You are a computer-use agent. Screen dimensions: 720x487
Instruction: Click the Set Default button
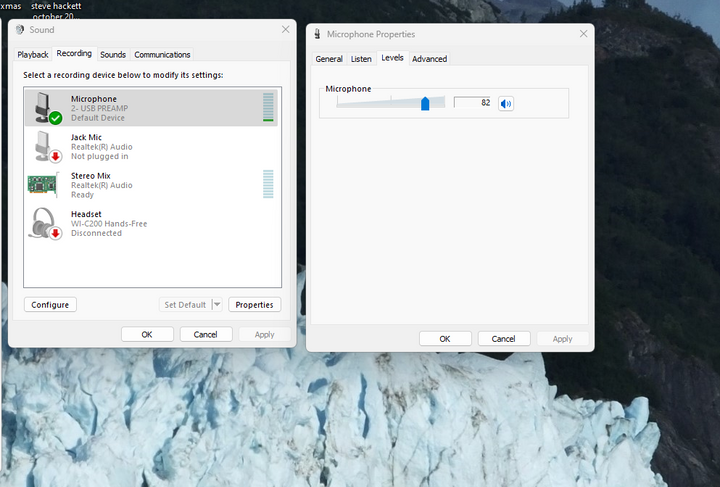pos(185,305)
